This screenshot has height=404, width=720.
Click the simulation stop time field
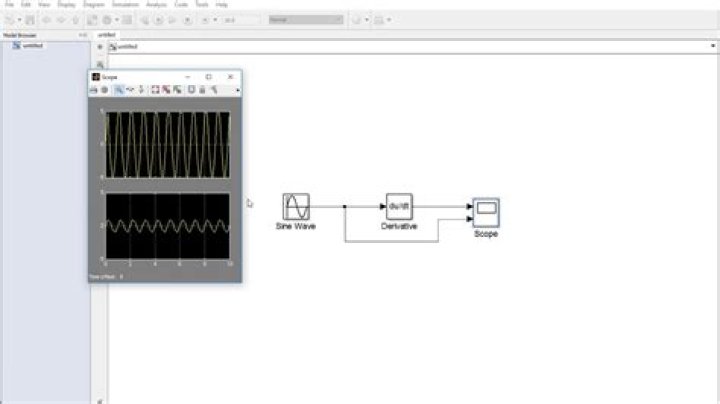tap(239, 19)
